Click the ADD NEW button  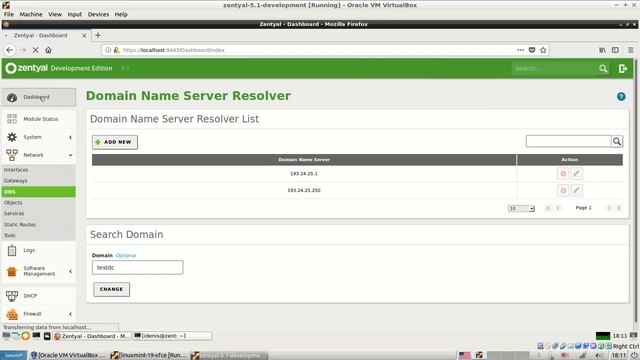115,142
